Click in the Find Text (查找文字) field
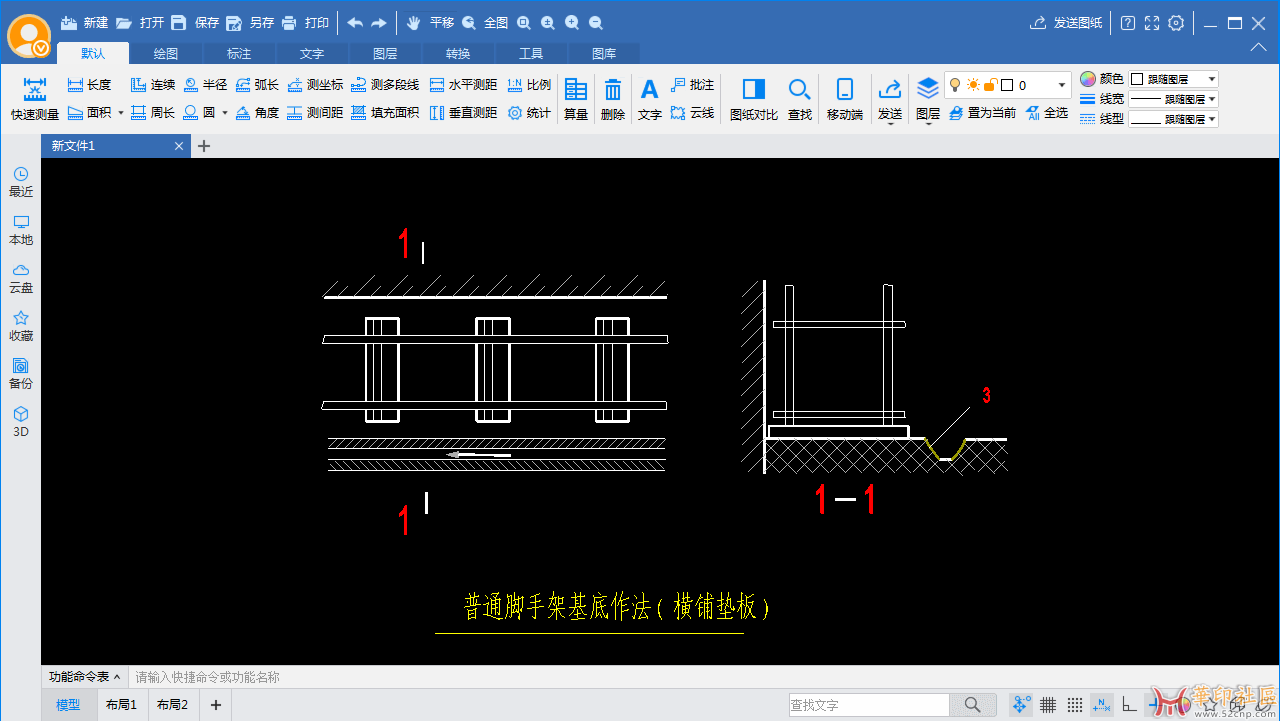The width and height of the screenshot is (1280, 721). (x=869, y=705)
